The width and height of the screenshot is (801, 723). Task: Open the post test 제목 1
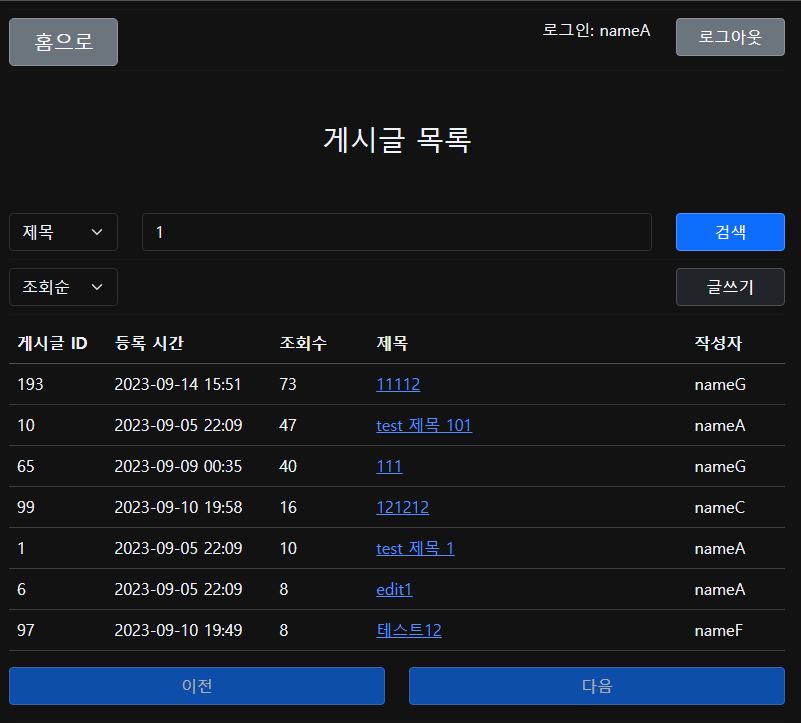417,548
